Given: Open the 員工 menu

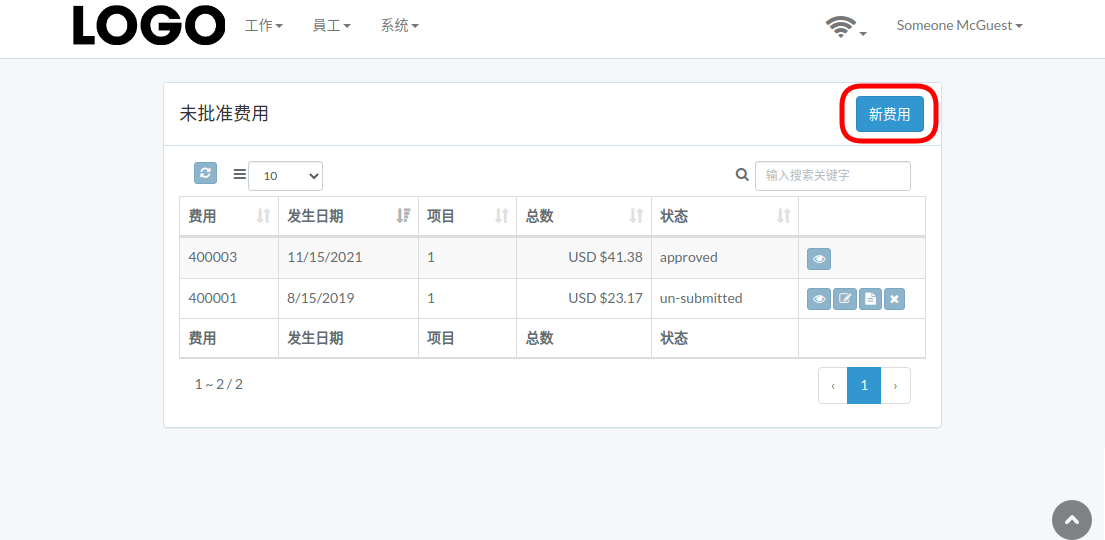Looking at the screenshot, I should point(332,26).
